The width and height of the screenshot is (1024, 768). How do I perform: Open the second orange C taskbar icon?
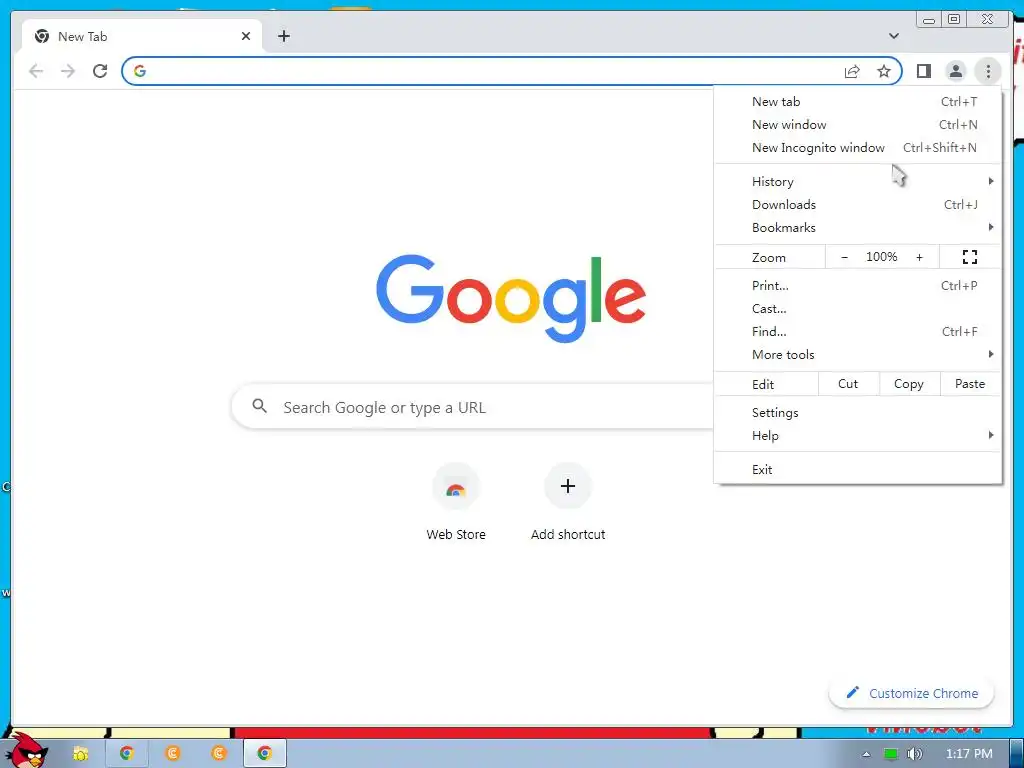219,753
